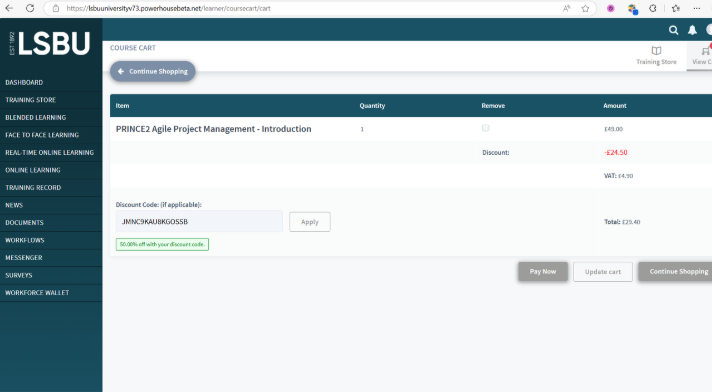Click the purple circular extension icon
This screenshot has height=392, width=712.
point(611,8)
